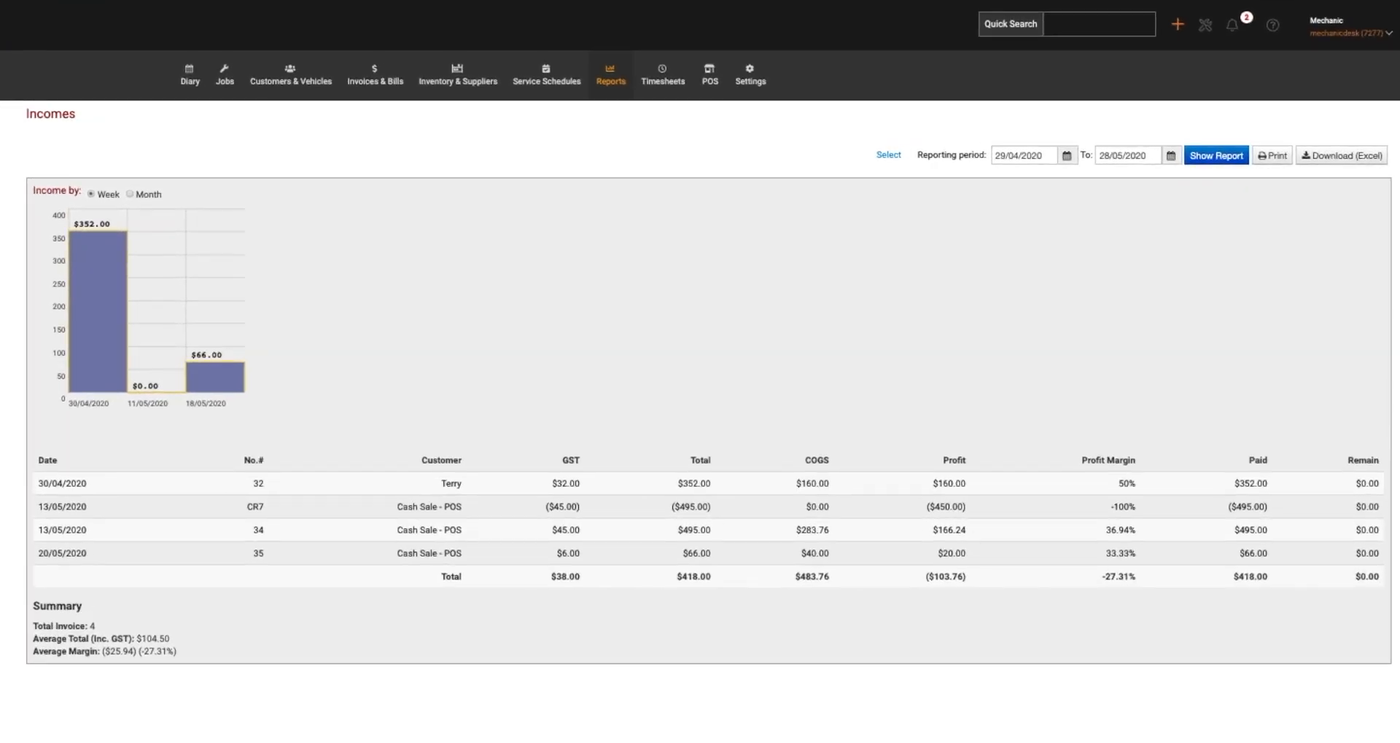Open the Jobs menu

point(225,75)
